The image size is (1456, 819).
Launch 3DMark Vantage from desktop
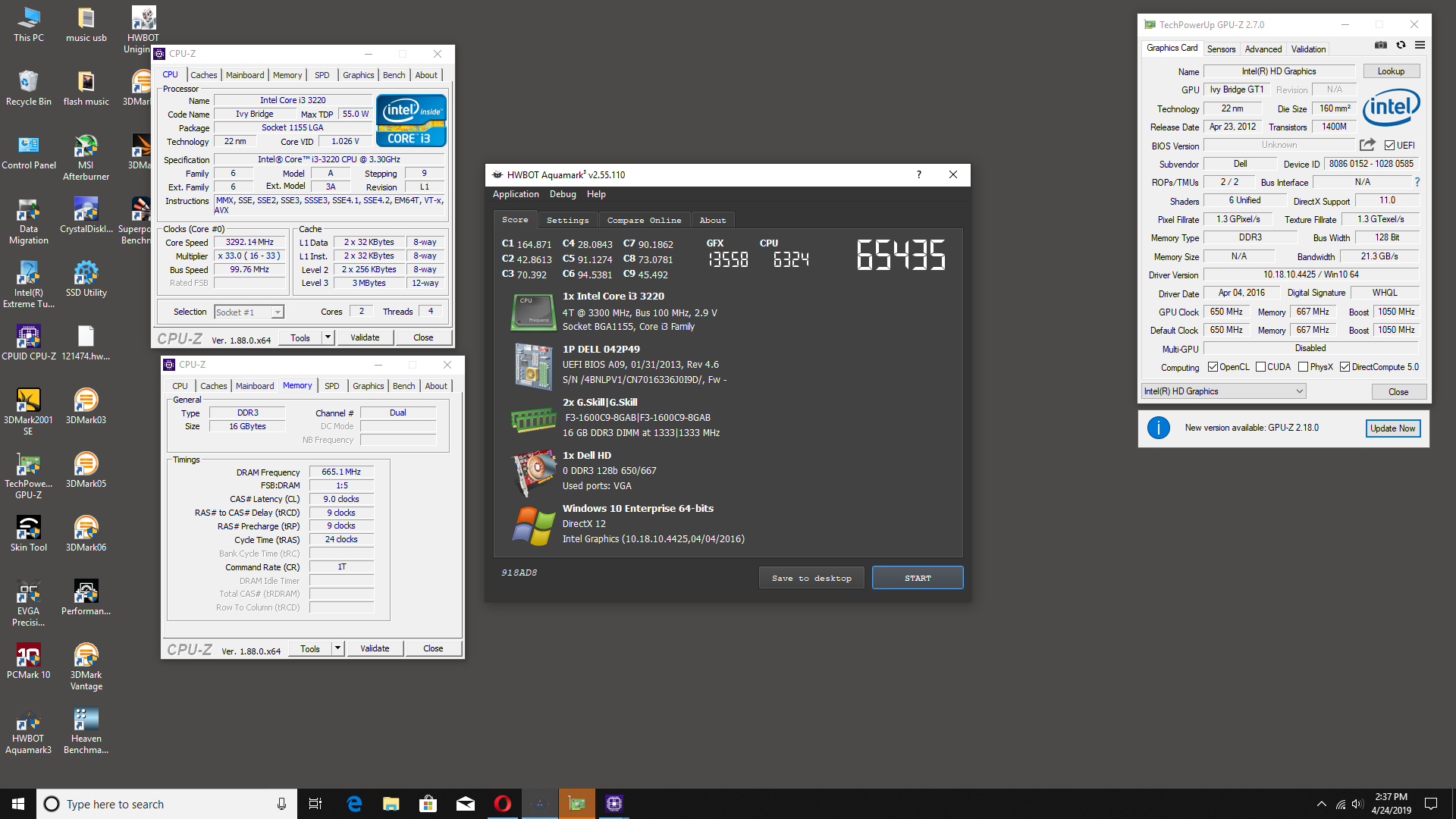(86, 667)
